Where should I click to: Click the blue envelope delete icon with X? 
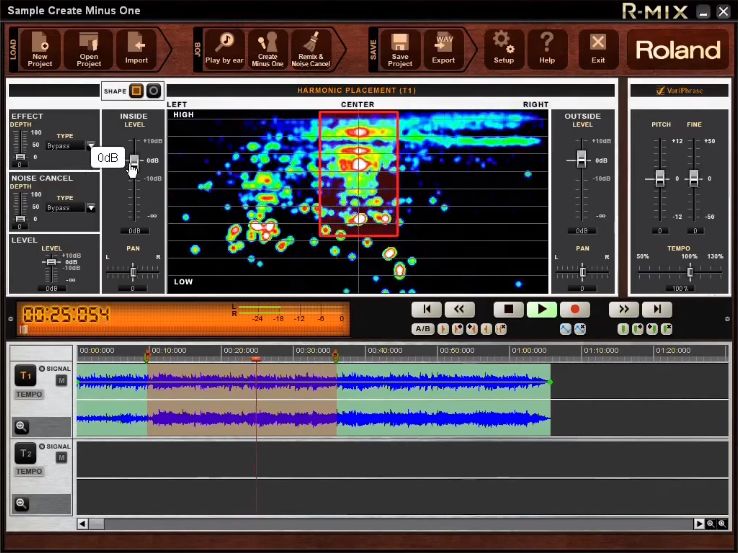click(580, 329)
